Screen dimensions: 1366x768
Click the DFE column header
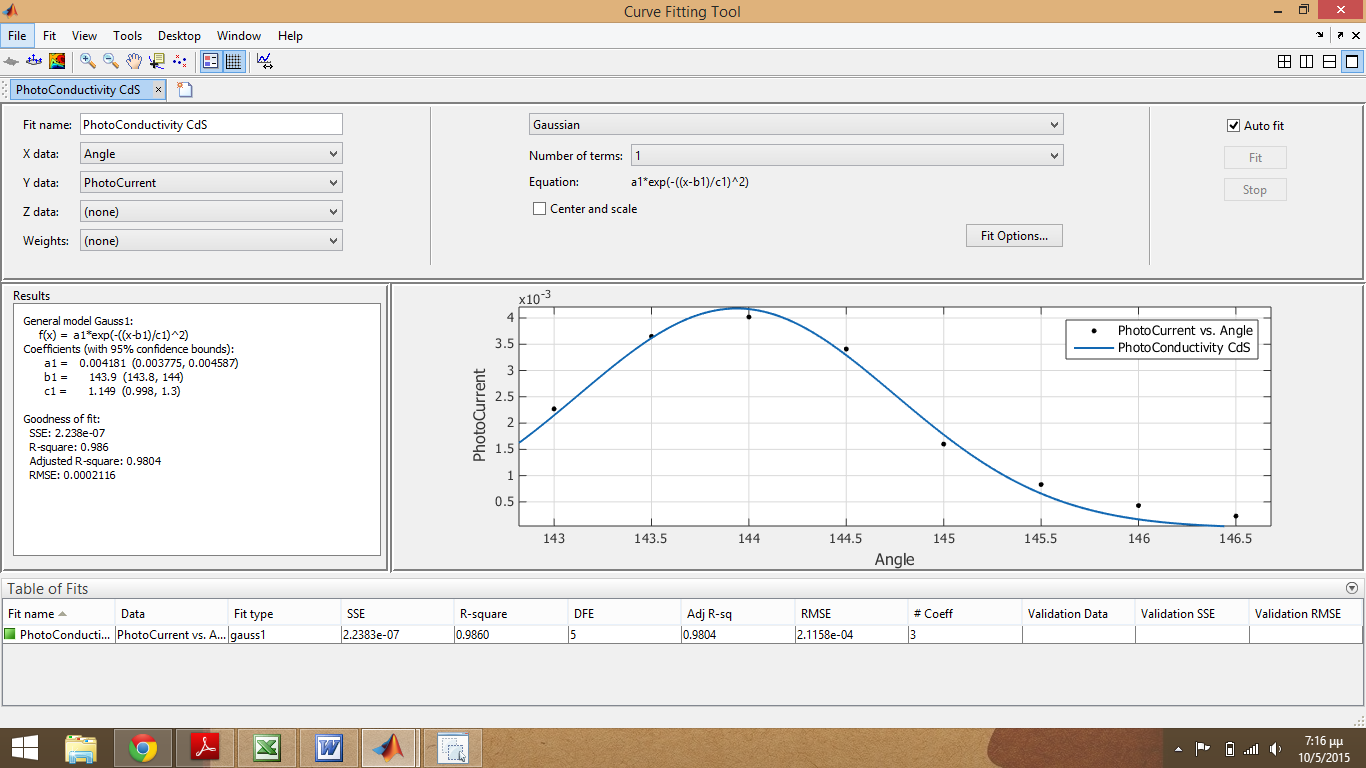[625, 614]
